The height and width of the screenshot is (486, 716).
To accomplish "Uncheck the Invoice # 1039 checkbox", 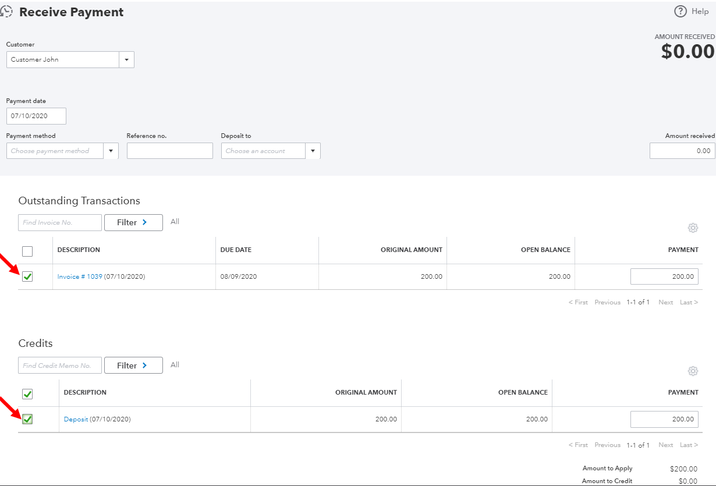I will 28,277.
